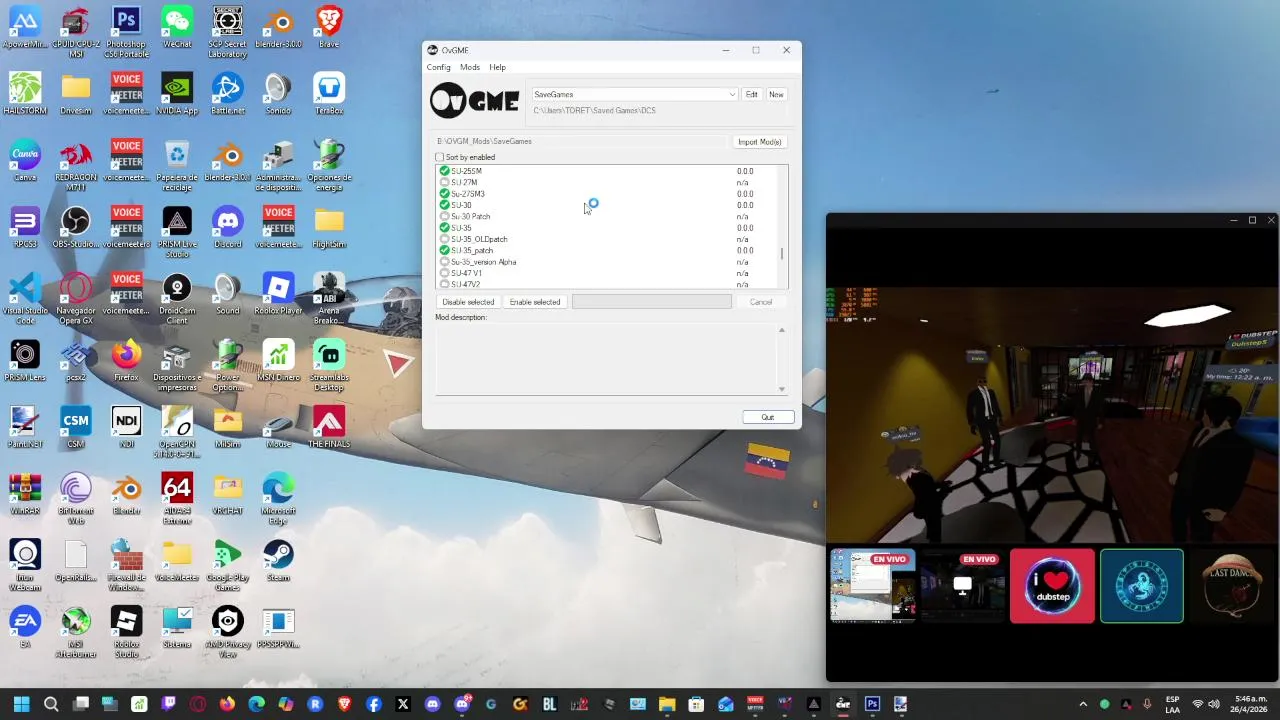Open the Mods menu in OvGME
The width and height of the screenshot is (1280, 720).
pyautogui.click(x=470, y=67)
